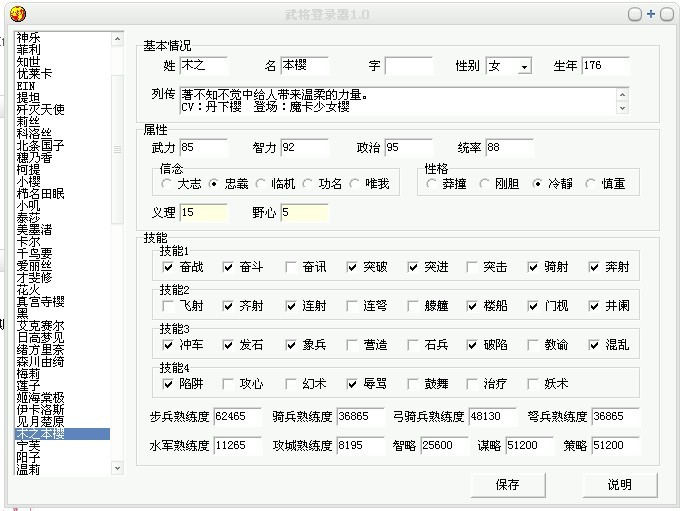
Task: Click the character list scroll-down arrow
Action: [x=118, y=467]
